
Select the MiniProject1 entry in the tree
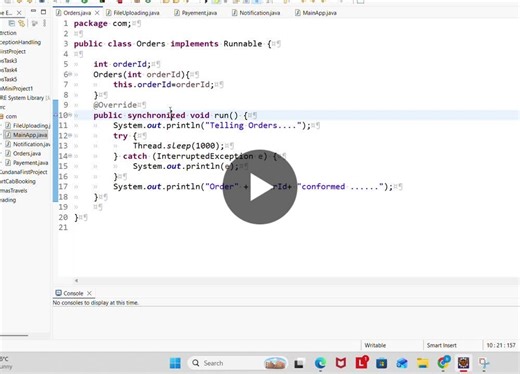coord(16,88)
